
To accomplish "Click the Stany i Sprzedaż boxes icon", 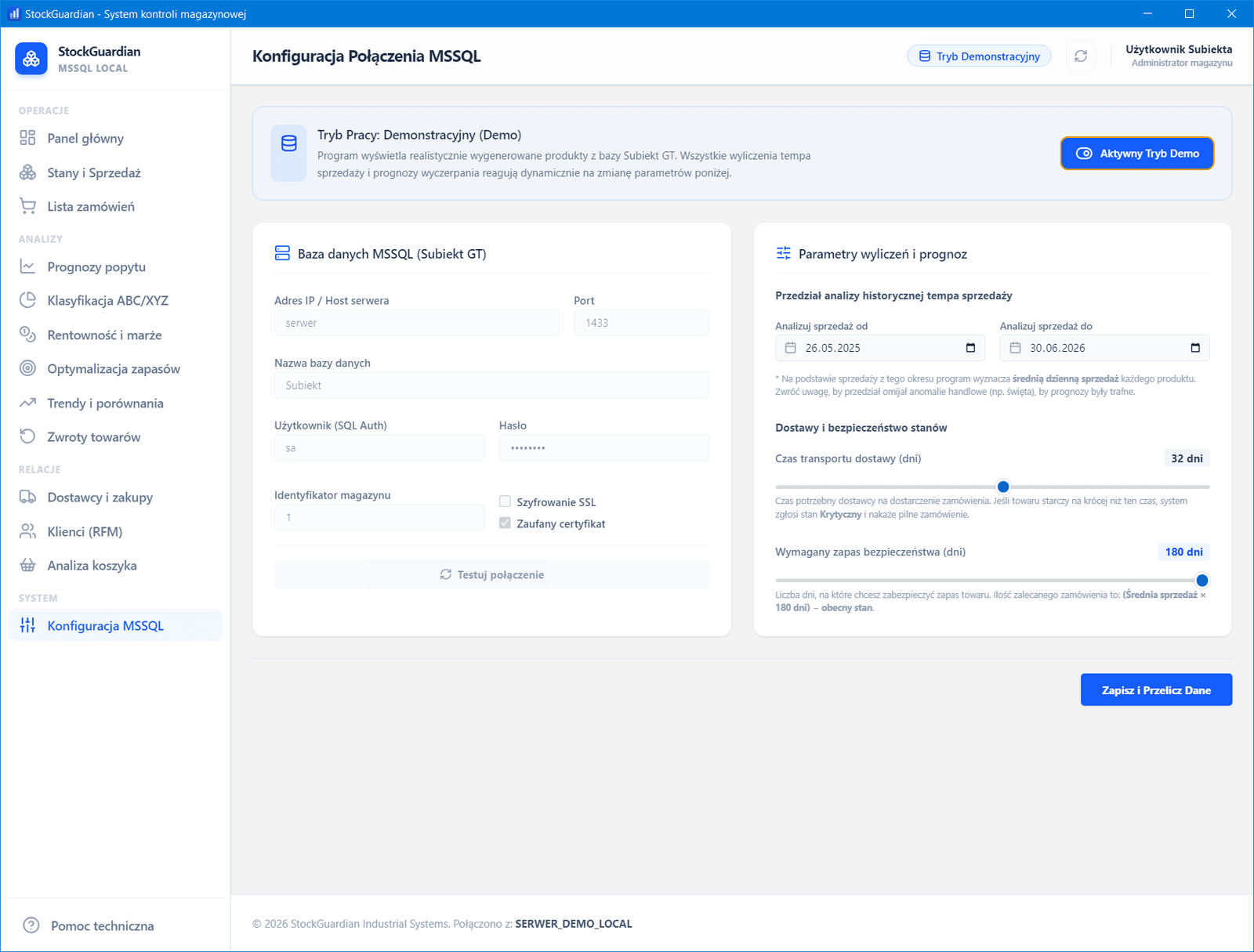I will pos(27,172).
